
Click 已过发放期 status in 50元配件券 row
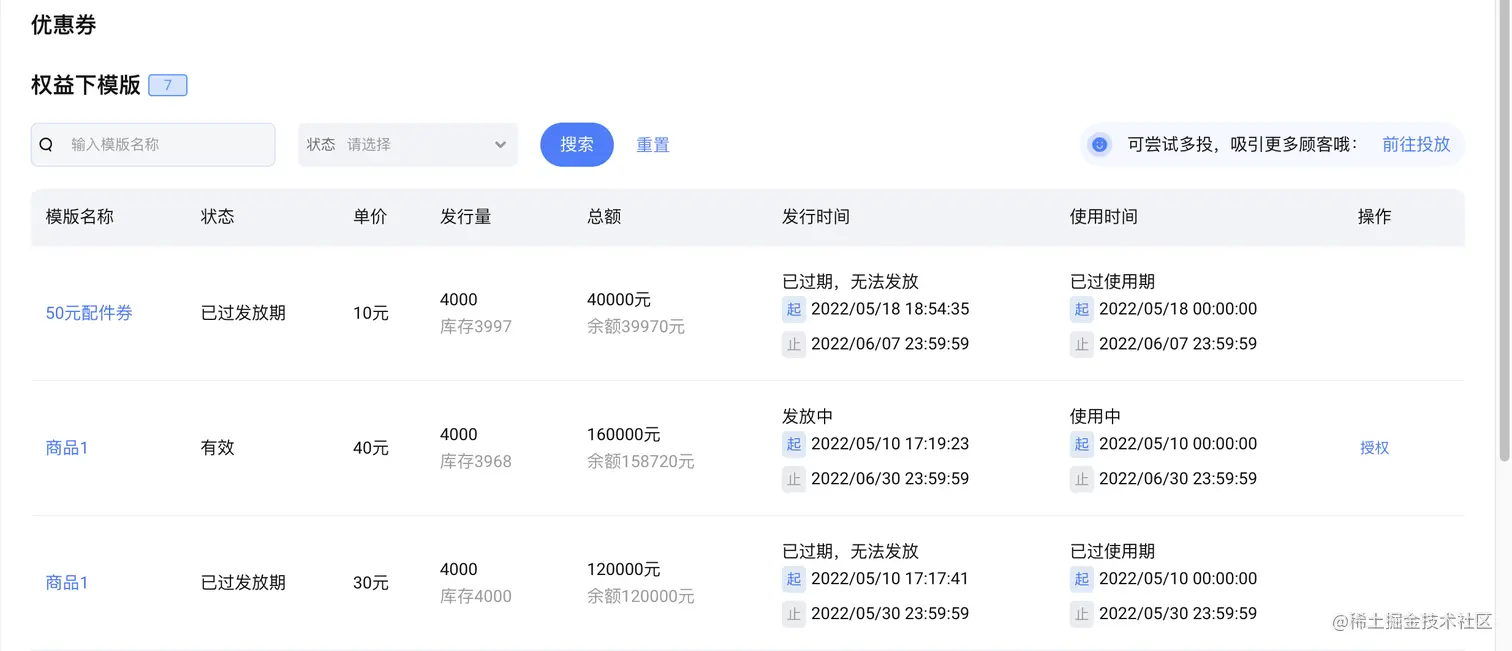pyautogui.click(x=243, y=313)
